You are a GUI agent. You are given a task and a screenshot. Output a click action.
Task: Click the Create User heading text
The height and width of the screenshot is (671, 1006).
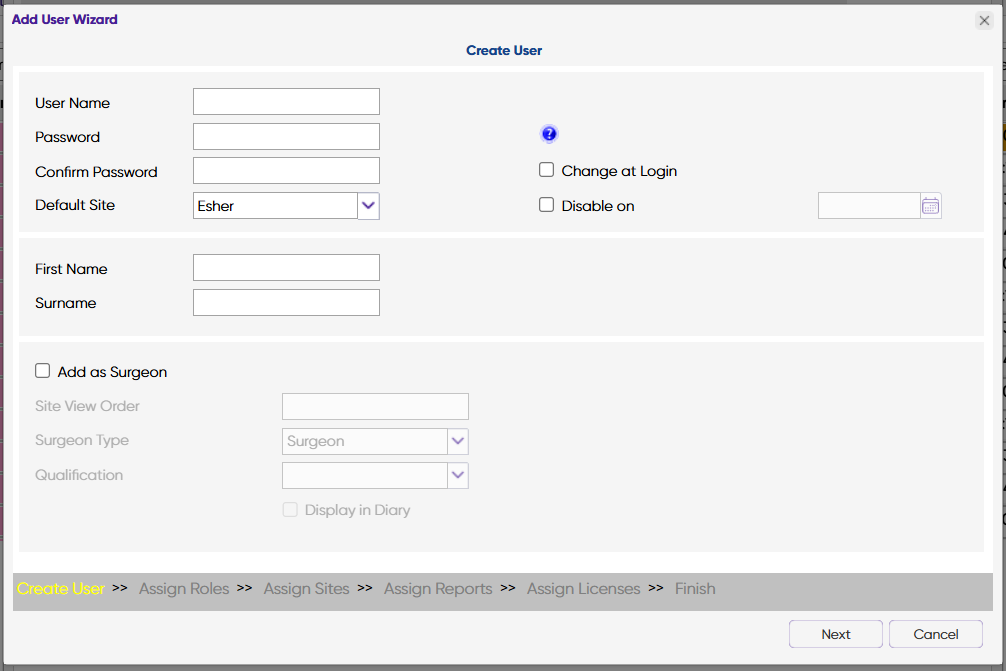tap(504, 50)
